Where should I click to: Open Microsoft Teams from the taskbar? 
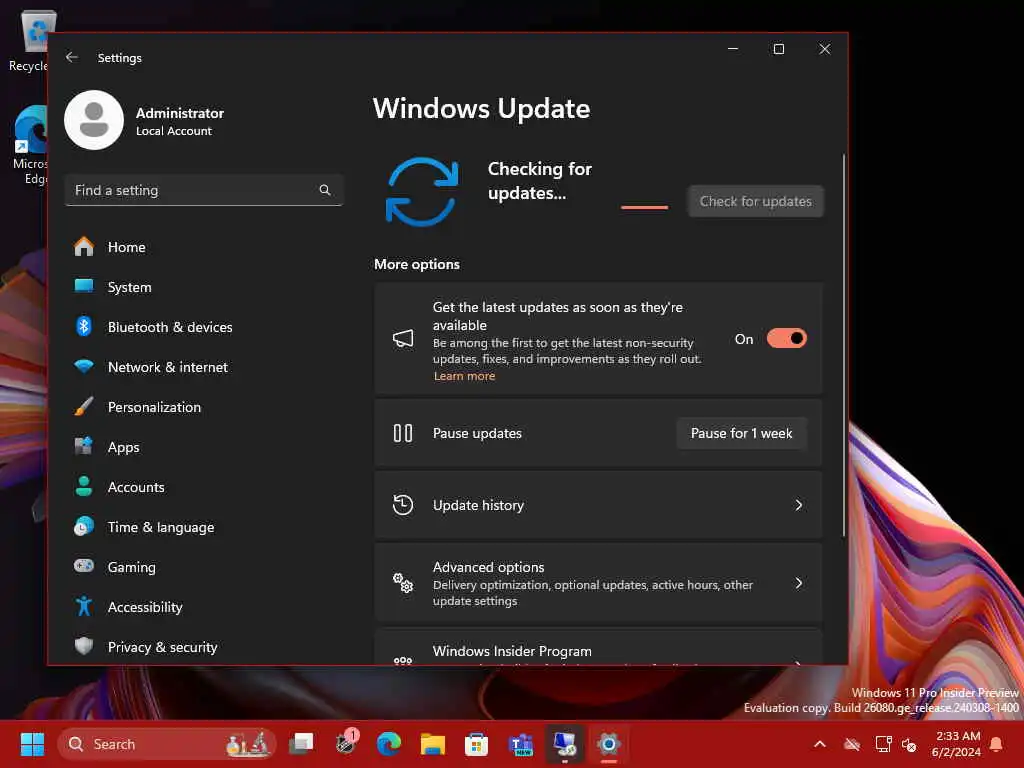coord(520,744)
